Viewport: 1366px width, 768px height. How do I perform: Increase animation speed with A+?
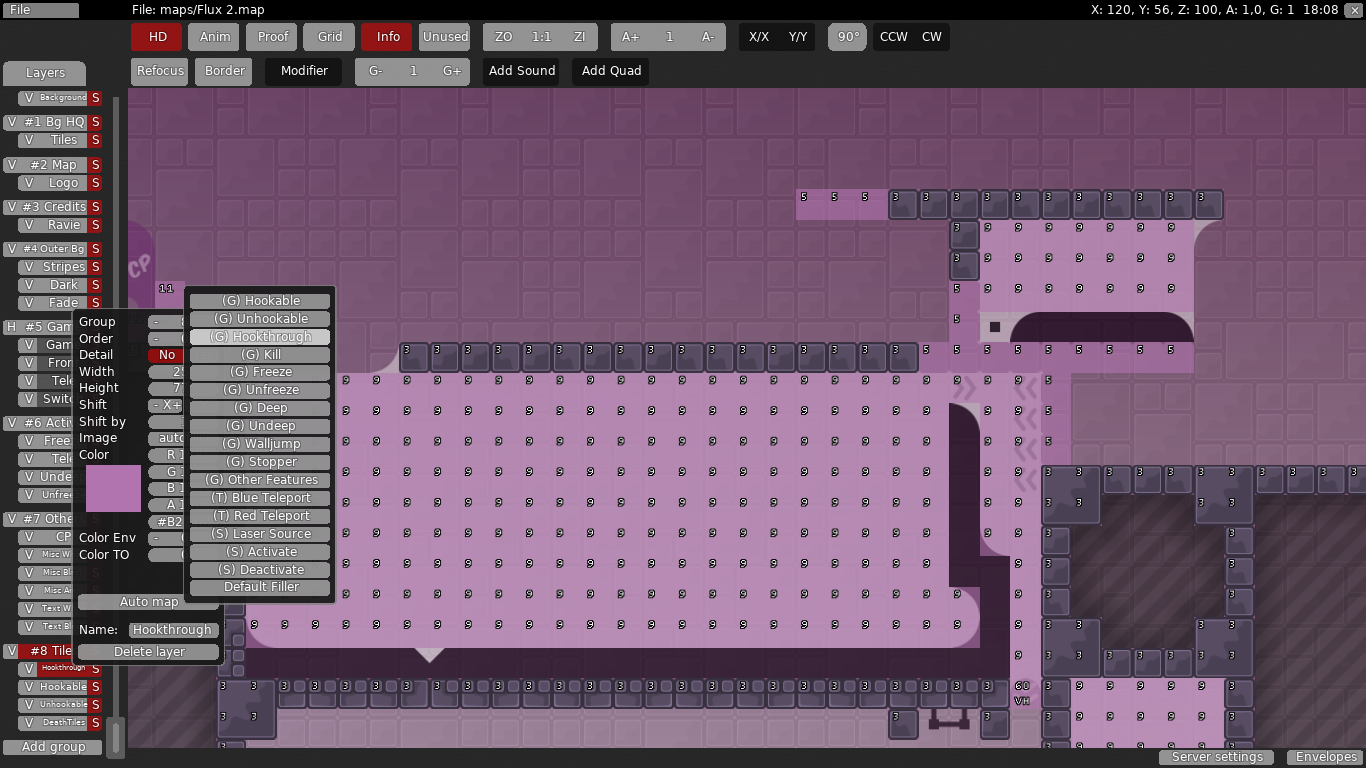point(630,37)
